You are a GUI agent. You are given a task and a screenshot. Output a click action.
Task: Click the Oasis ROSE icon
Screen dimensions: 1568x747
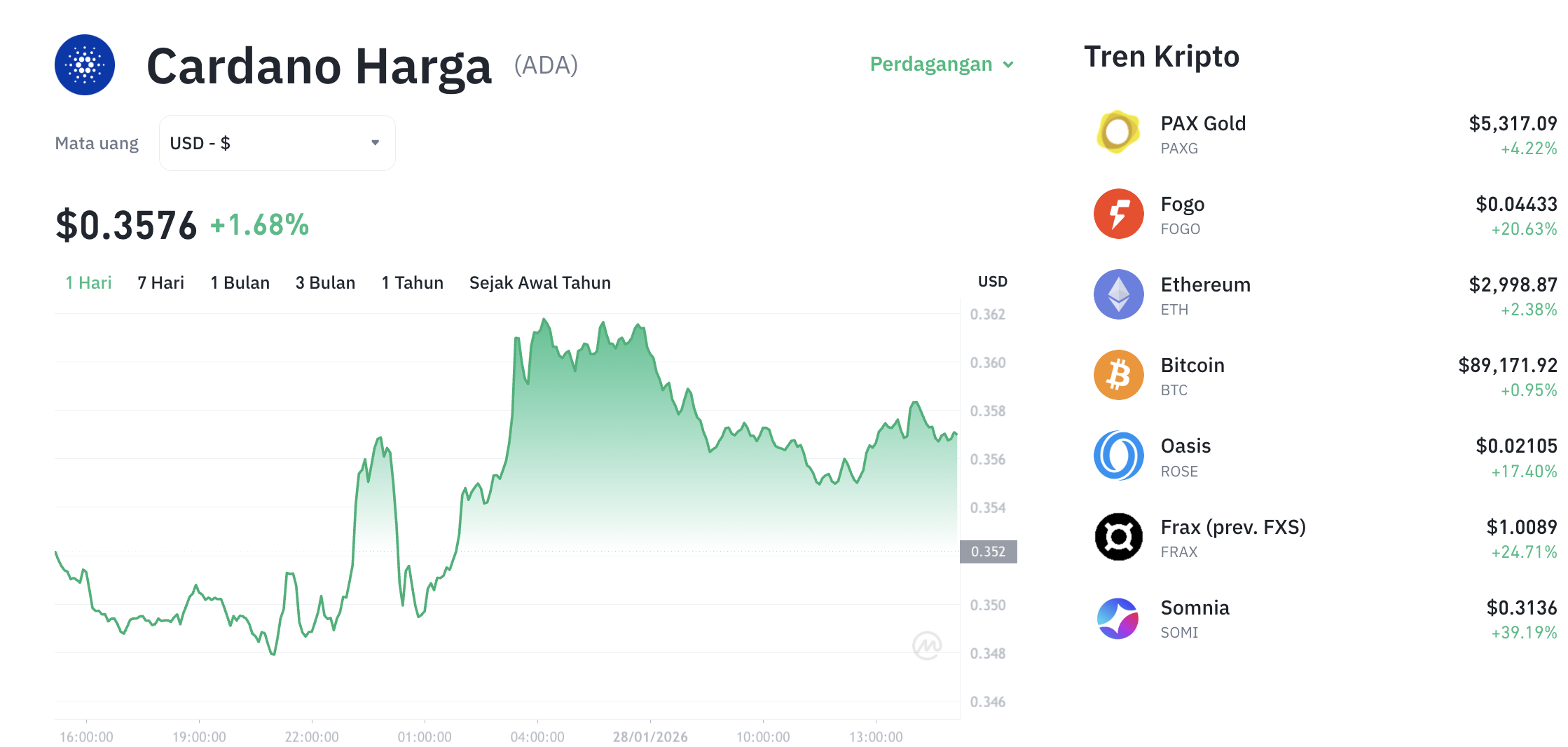pos(1117,455)
